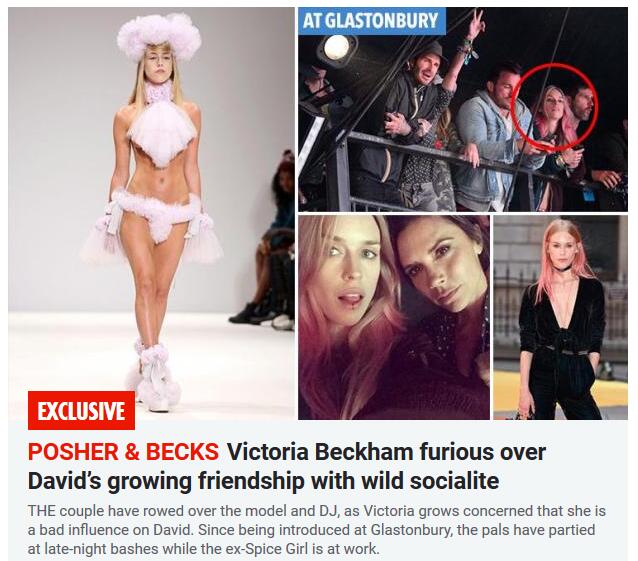
Task: Click the bright stage spotlight
Action: click(x=337, y=47)
